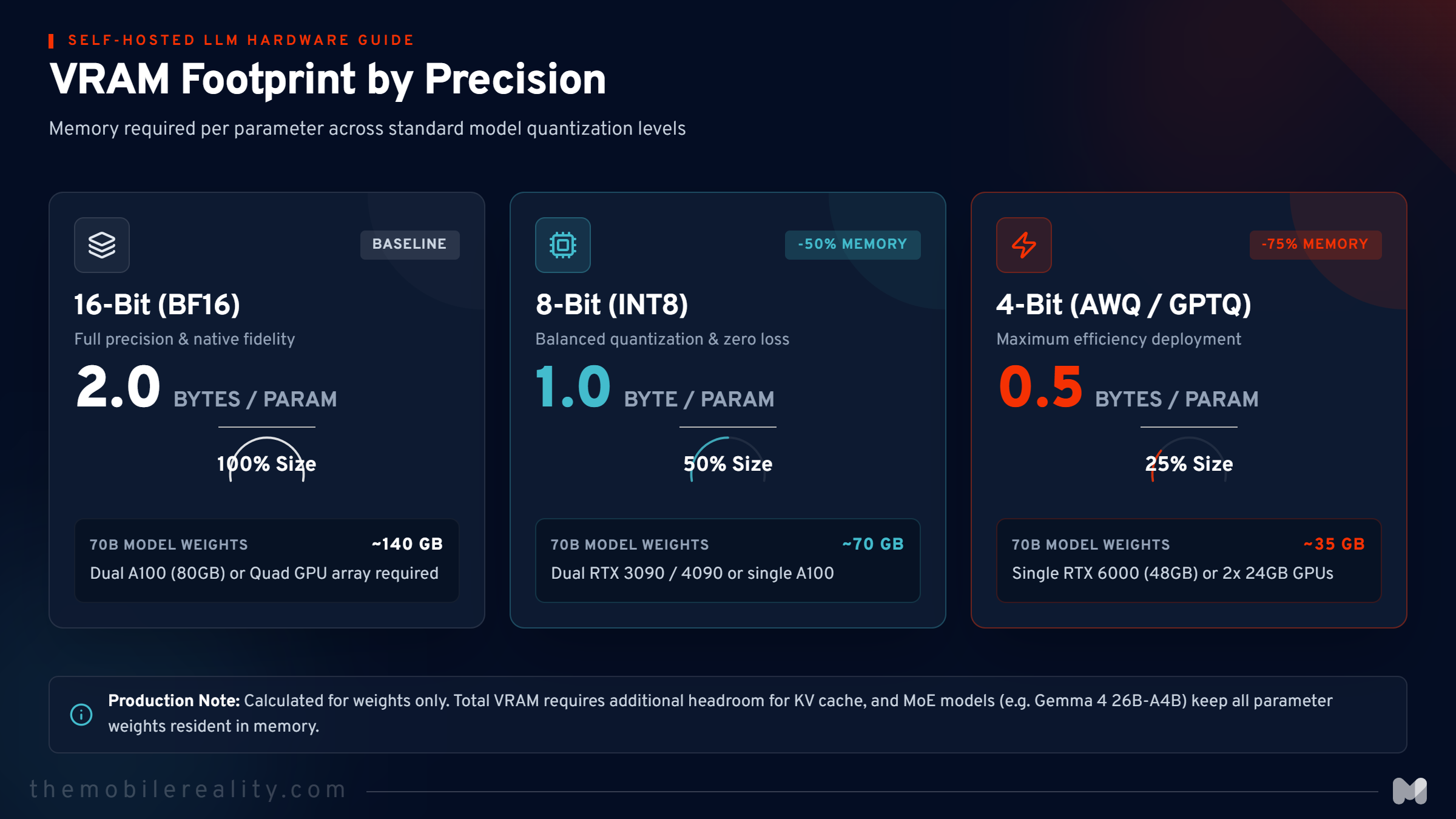Click the 8-Bit (INT8) card heading
This screenshot has width=1456, height=819.
coord(612,305)
